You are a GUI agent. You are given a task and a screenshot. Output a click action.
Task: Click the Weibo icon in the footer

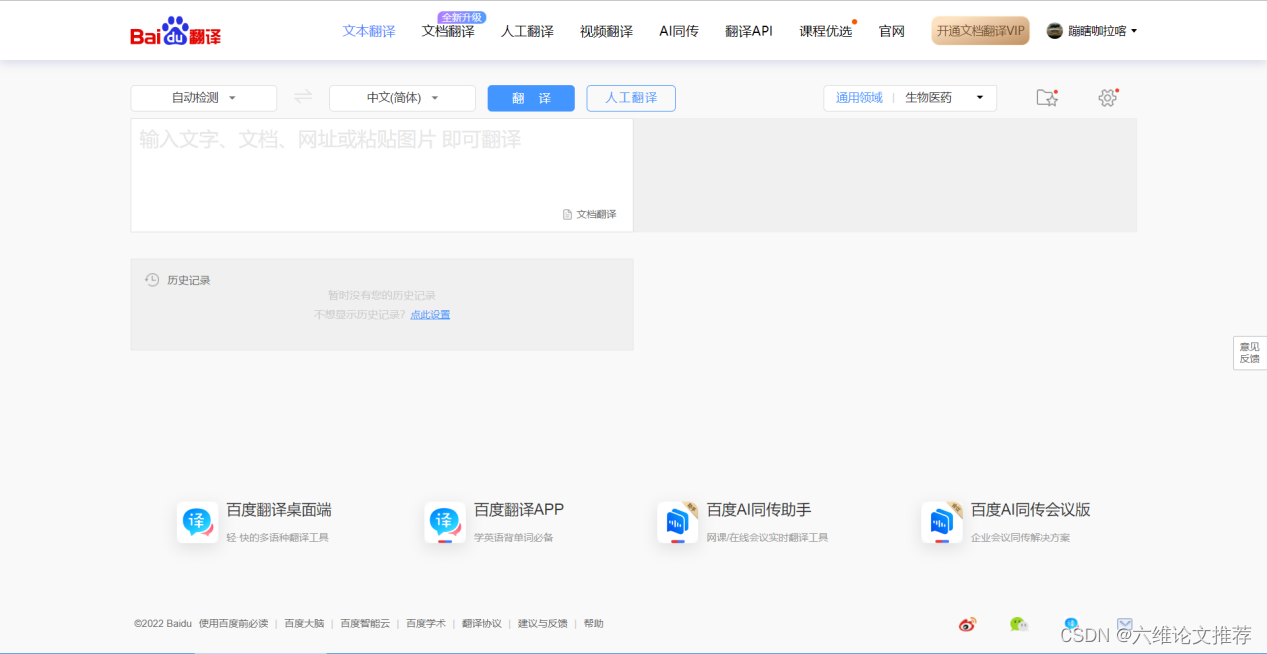point(967,624)
